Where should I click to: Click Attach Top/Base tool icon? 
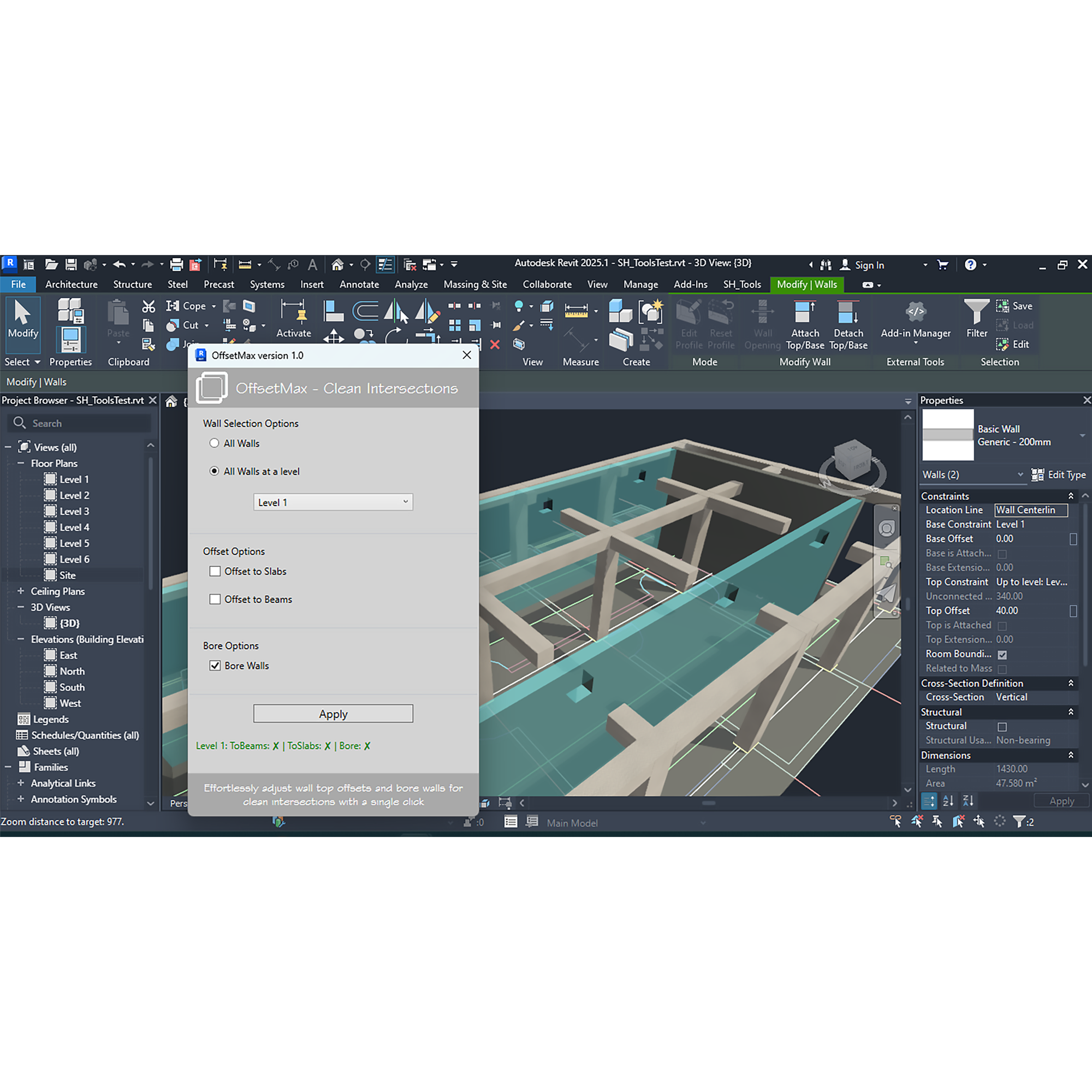(804, 312)
